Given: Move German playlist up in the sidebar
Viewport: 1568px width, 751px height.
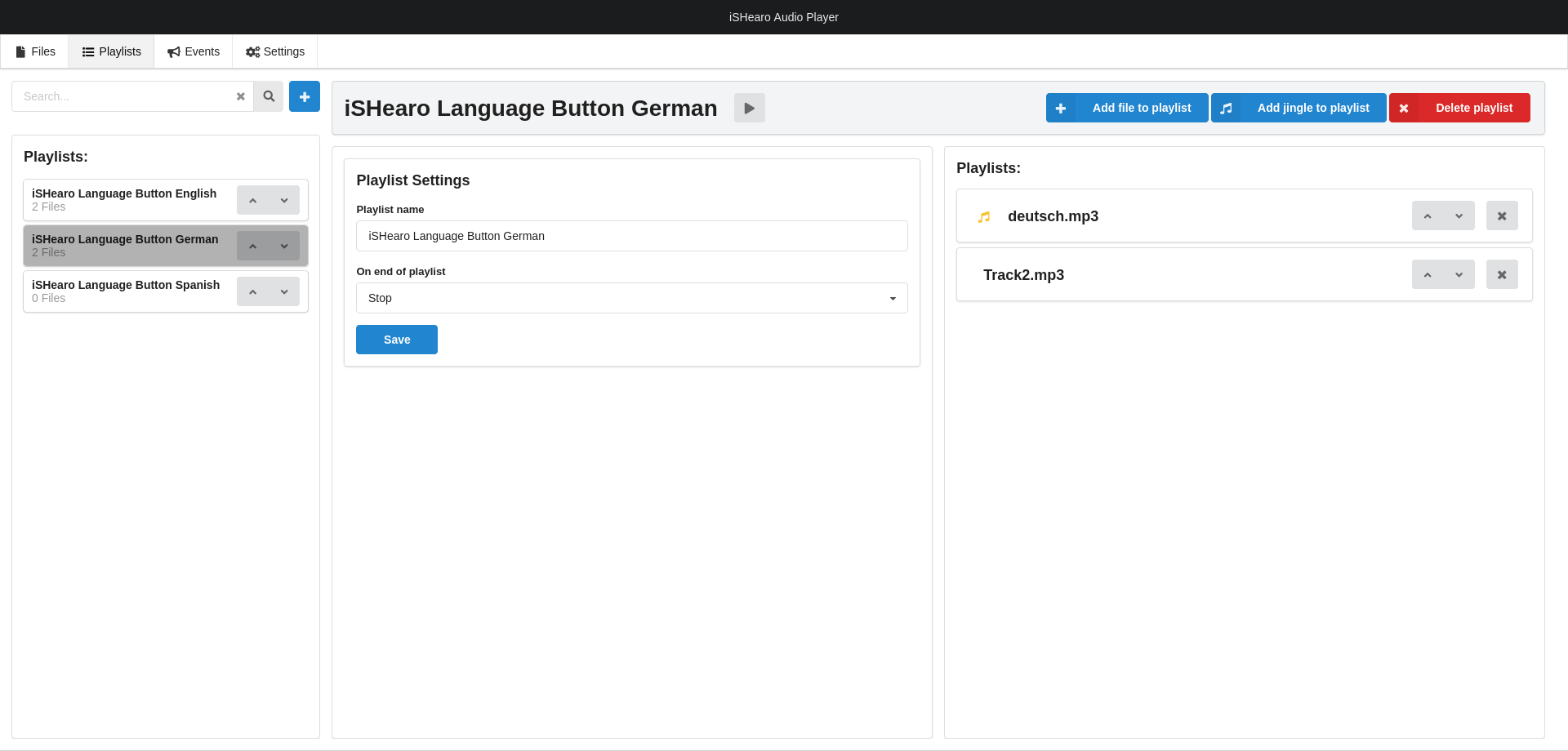Looking at the screenshot, I should coord(253,246).
